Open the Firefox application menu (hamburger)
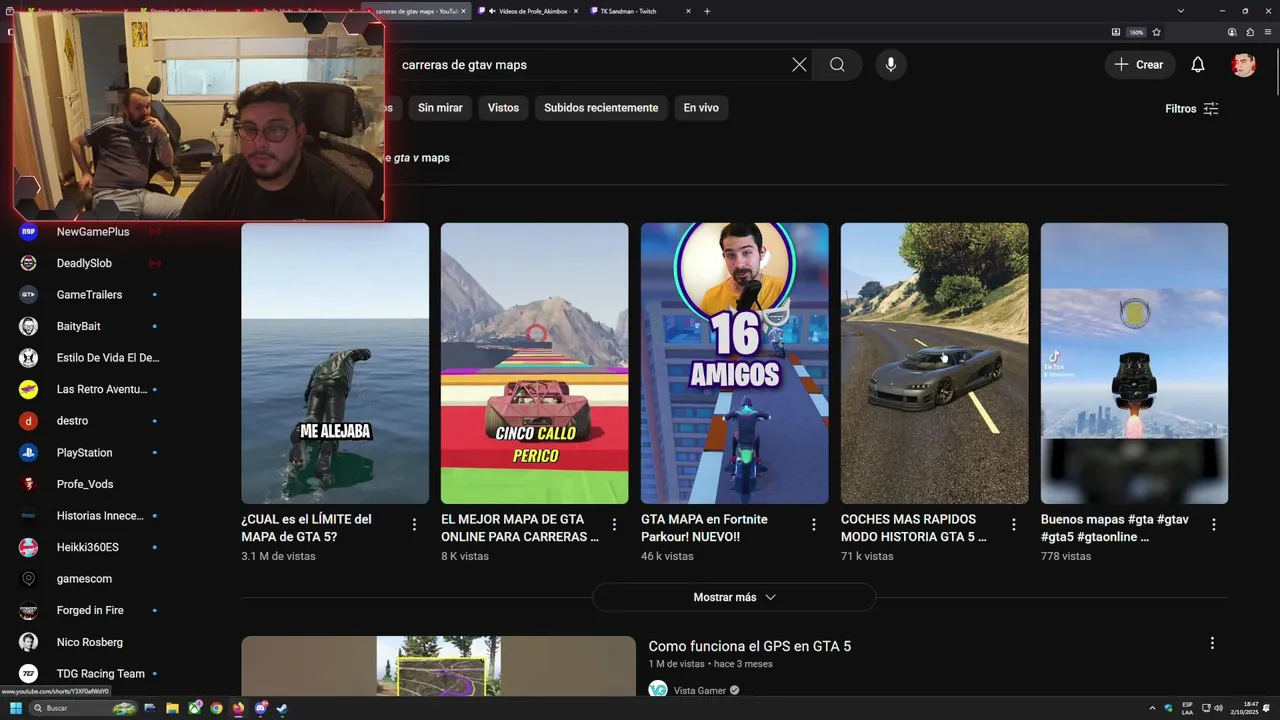The width and height of the screenshot is (1280, 720). pos(1268,32)
